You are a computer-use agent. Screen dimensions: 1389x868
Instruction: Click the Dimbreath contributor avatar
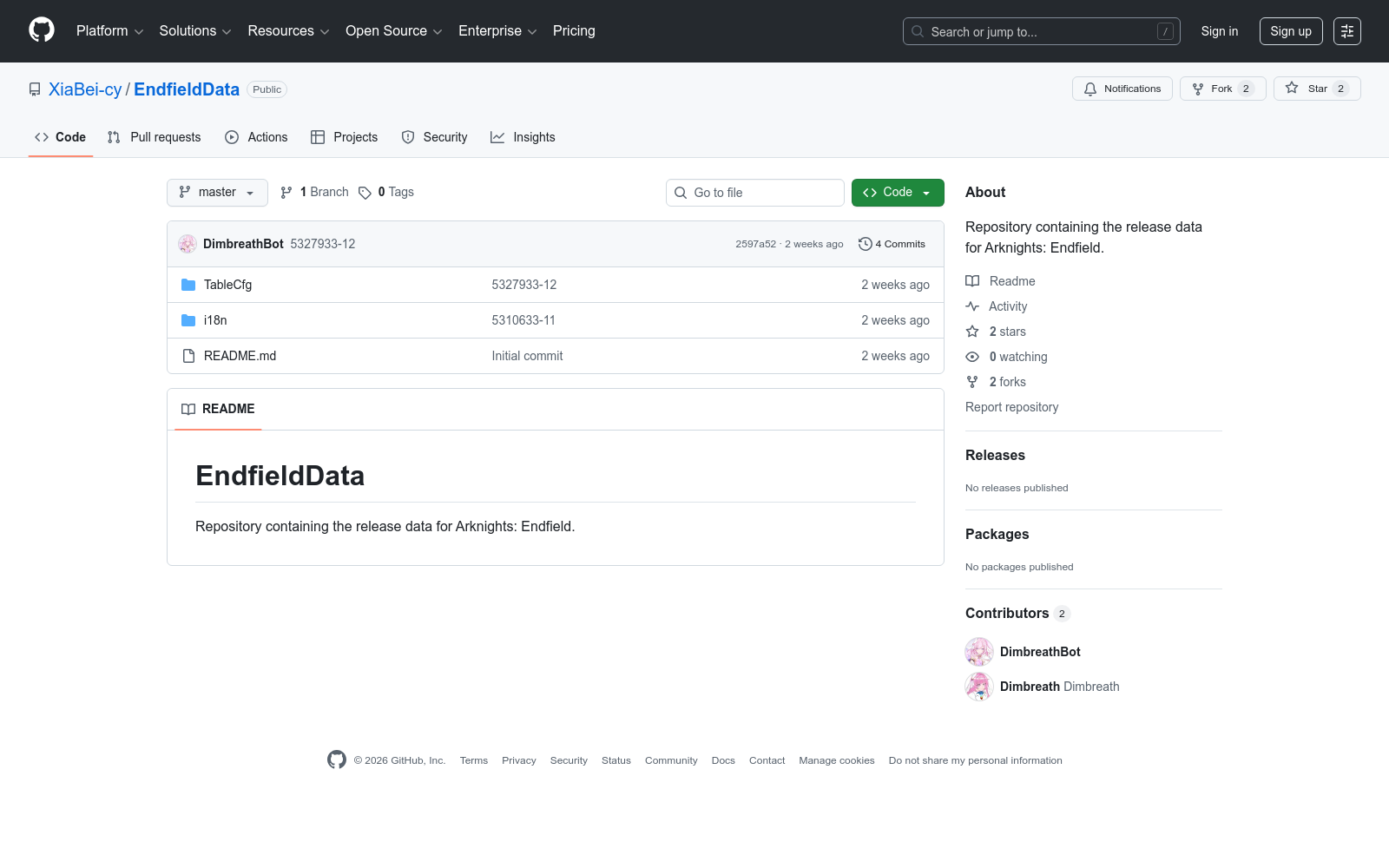click(979, 687)
